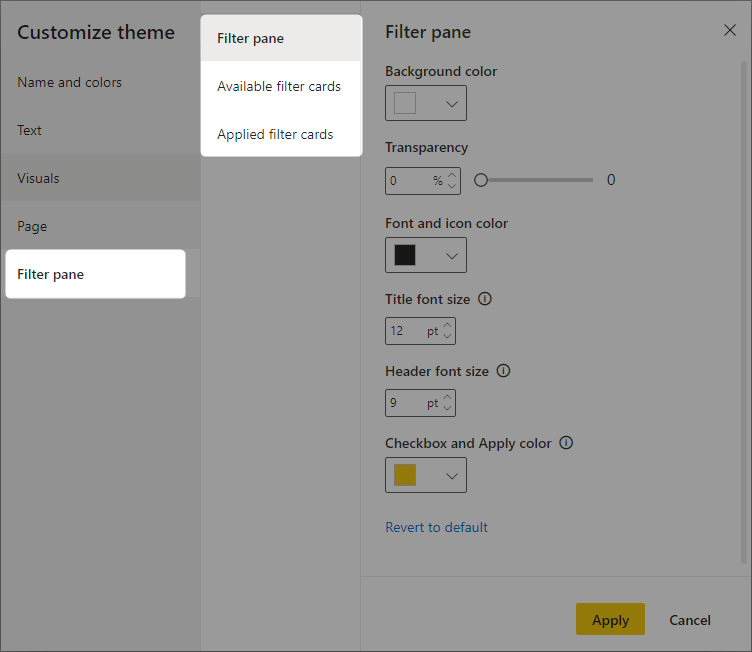Decrease the Transparency percentage with down arrow
The width and height of the screenshot is (752, 652).
point(451,186)
